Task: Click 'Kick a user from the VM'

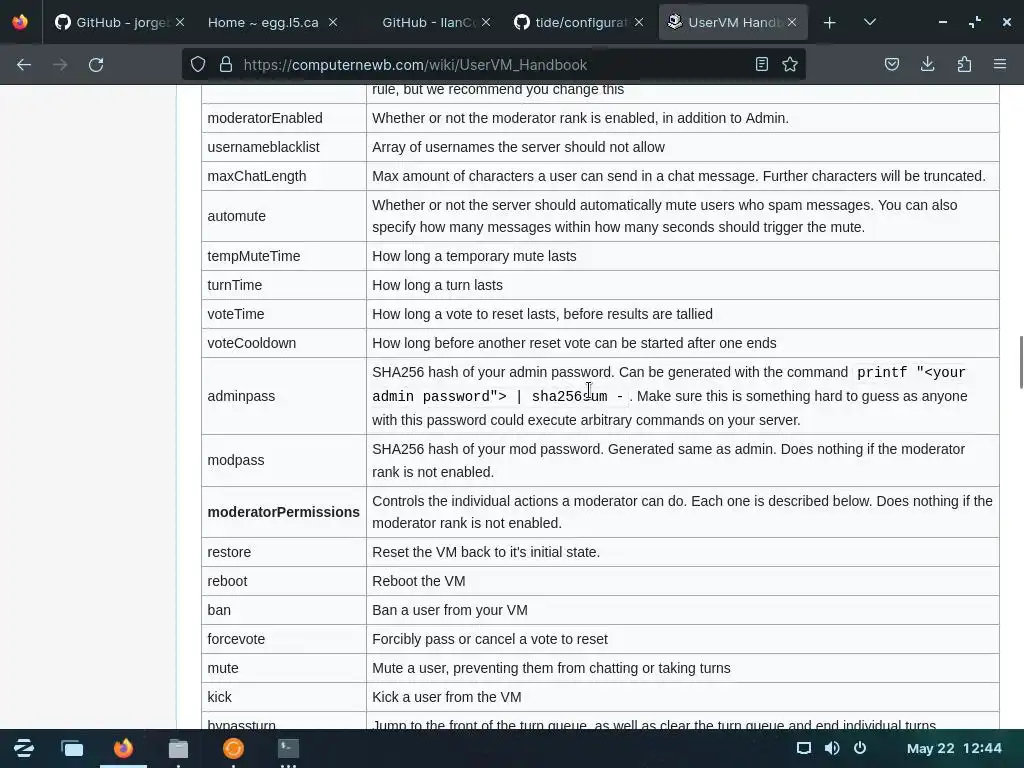Action: pos(447,697)
